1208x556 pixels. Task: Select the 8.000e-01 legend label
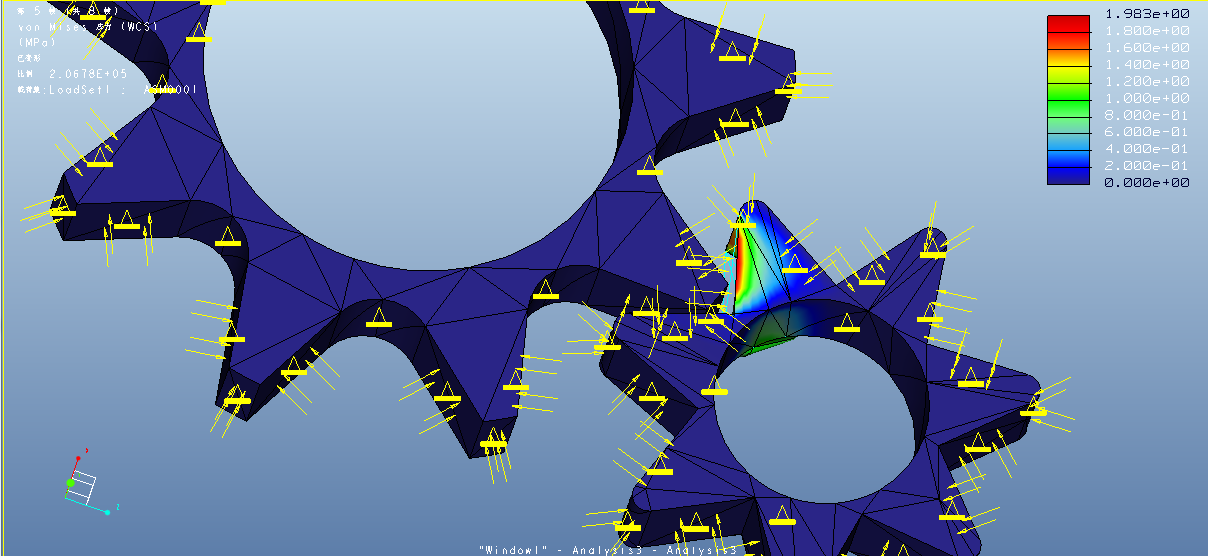pos(1146,115)
